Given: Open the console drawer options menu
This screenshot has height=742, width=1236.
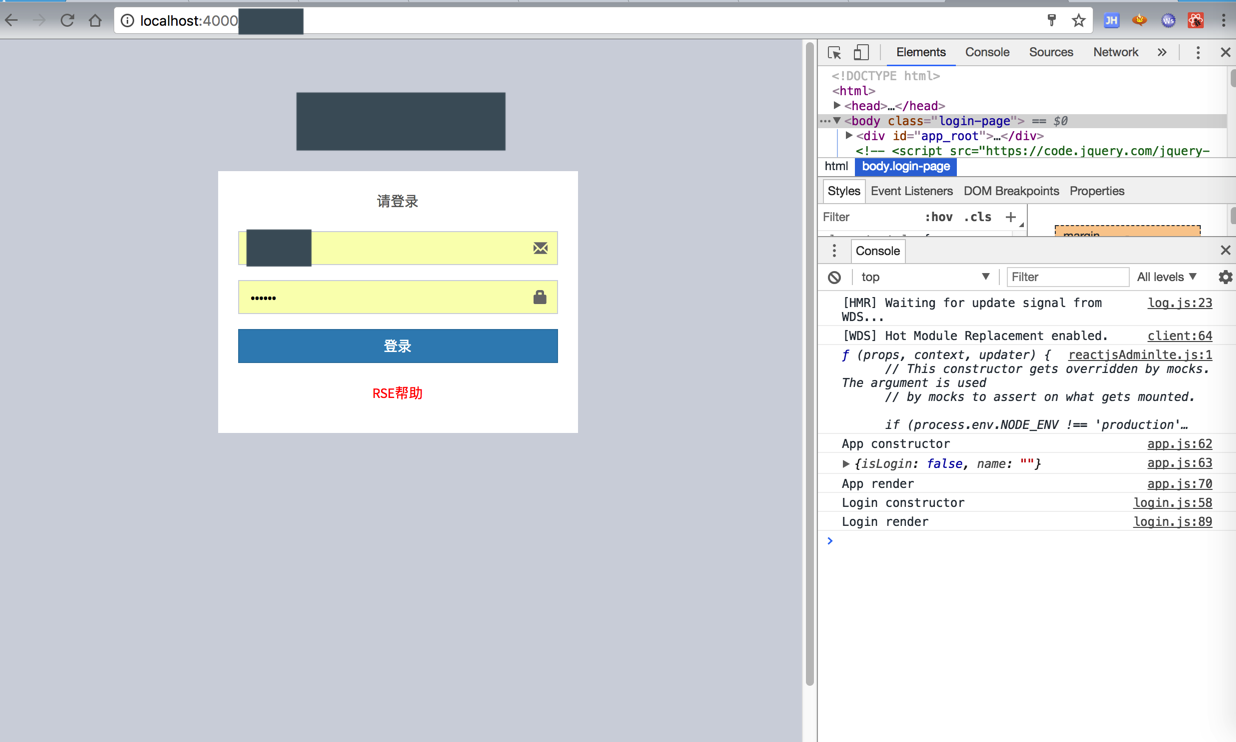Looking at the screenshot, I should [x=834, y=251].
